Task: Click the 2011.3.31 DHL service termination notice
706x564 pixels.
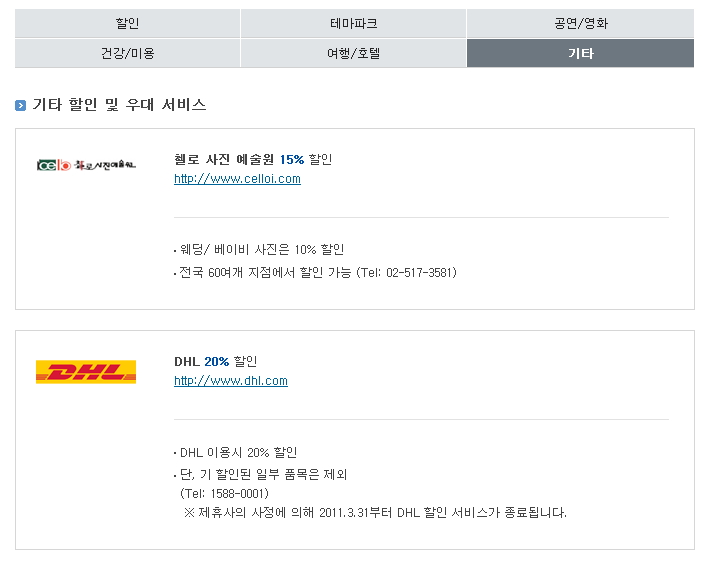Action: pos(375,513)
